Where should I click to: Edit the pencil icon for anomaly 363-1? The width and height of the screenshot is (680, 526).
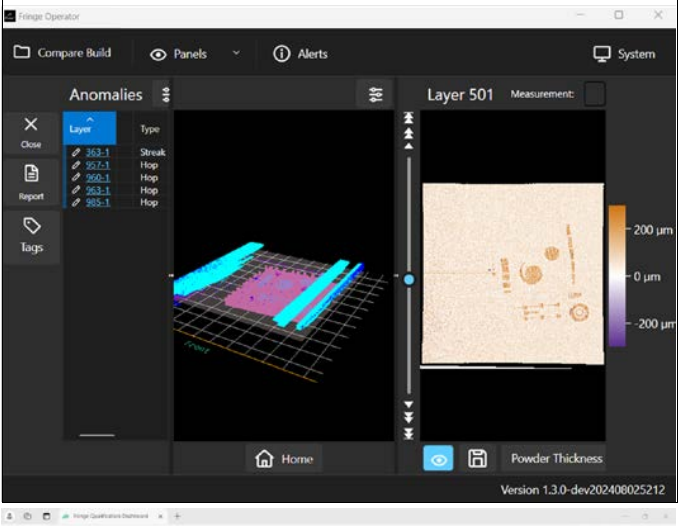click(76, 152)
